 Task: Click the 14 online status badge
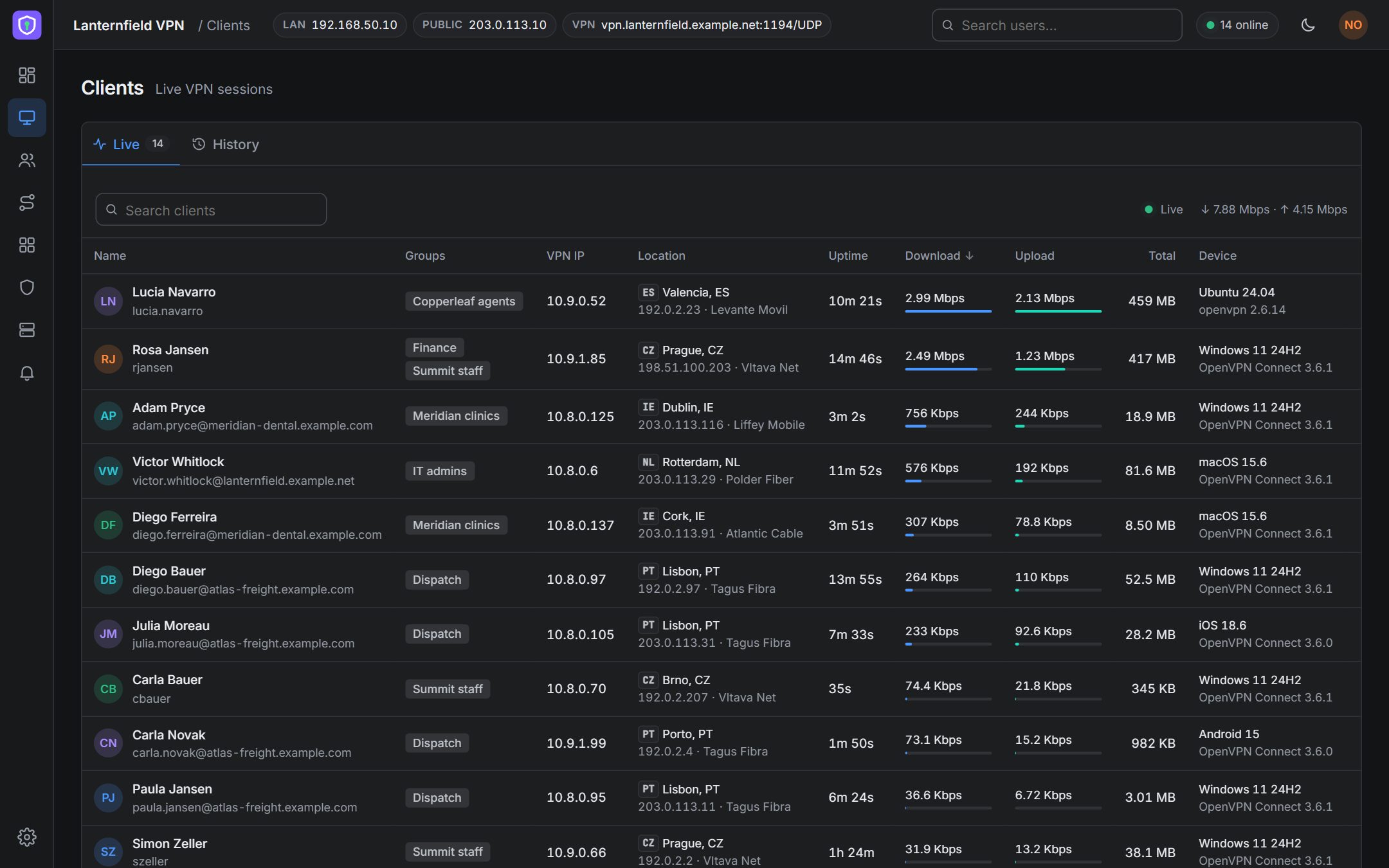pyautogui.click(x=1237, y=25)
